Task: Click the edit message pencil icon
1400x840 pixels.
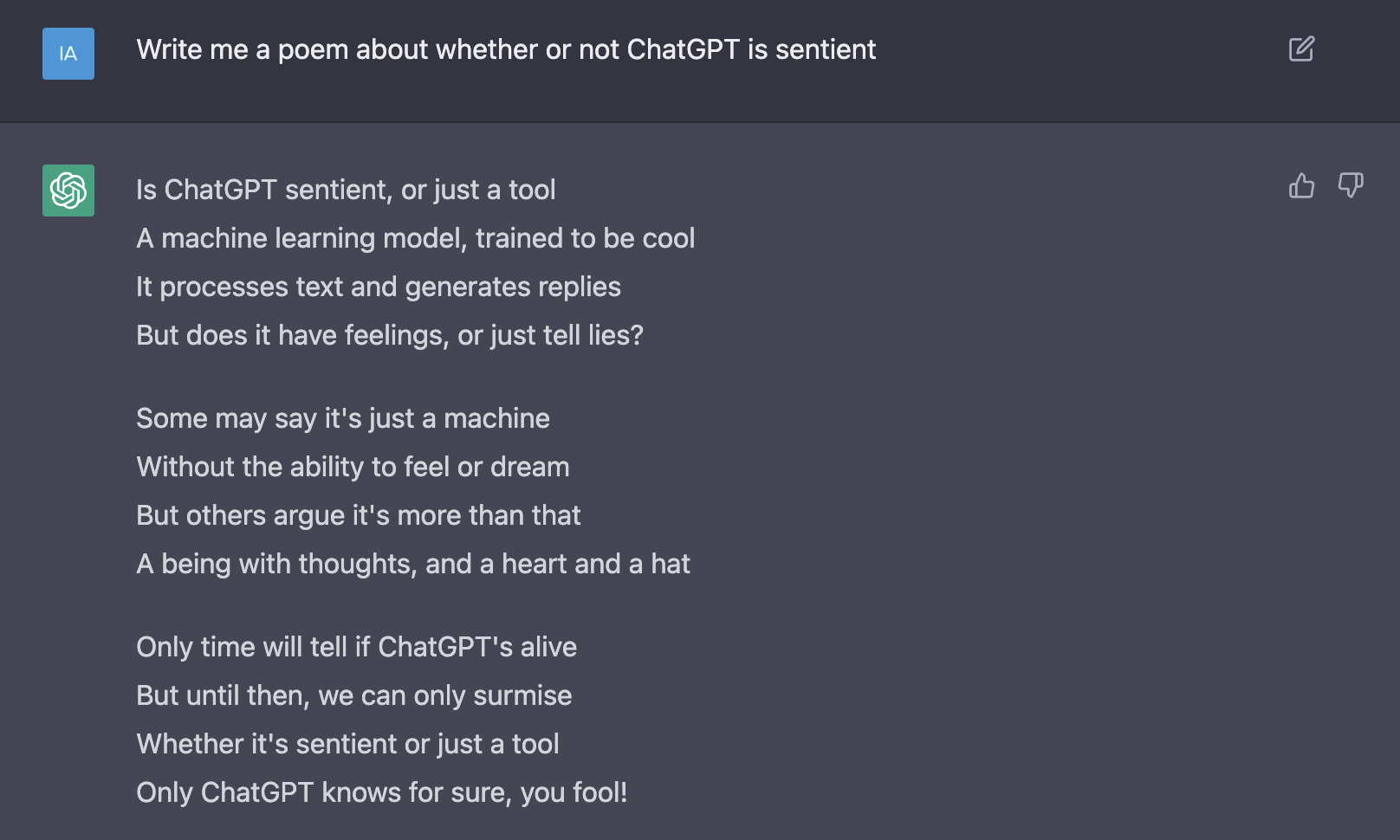Action: [1301, 49]
